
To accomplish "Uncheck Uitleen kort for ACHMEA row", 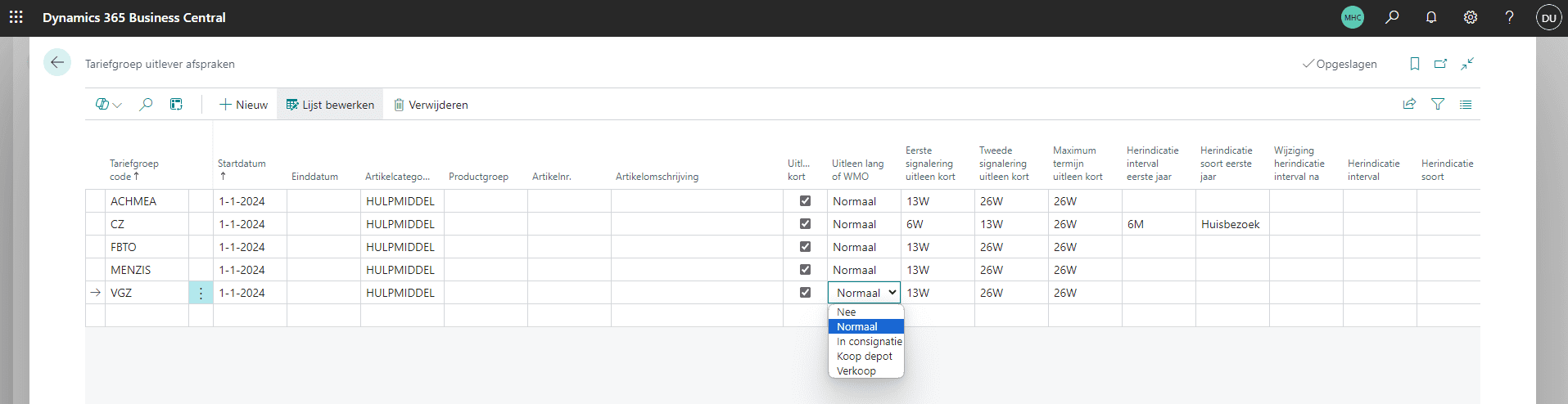I will click(x=805, y=201).
